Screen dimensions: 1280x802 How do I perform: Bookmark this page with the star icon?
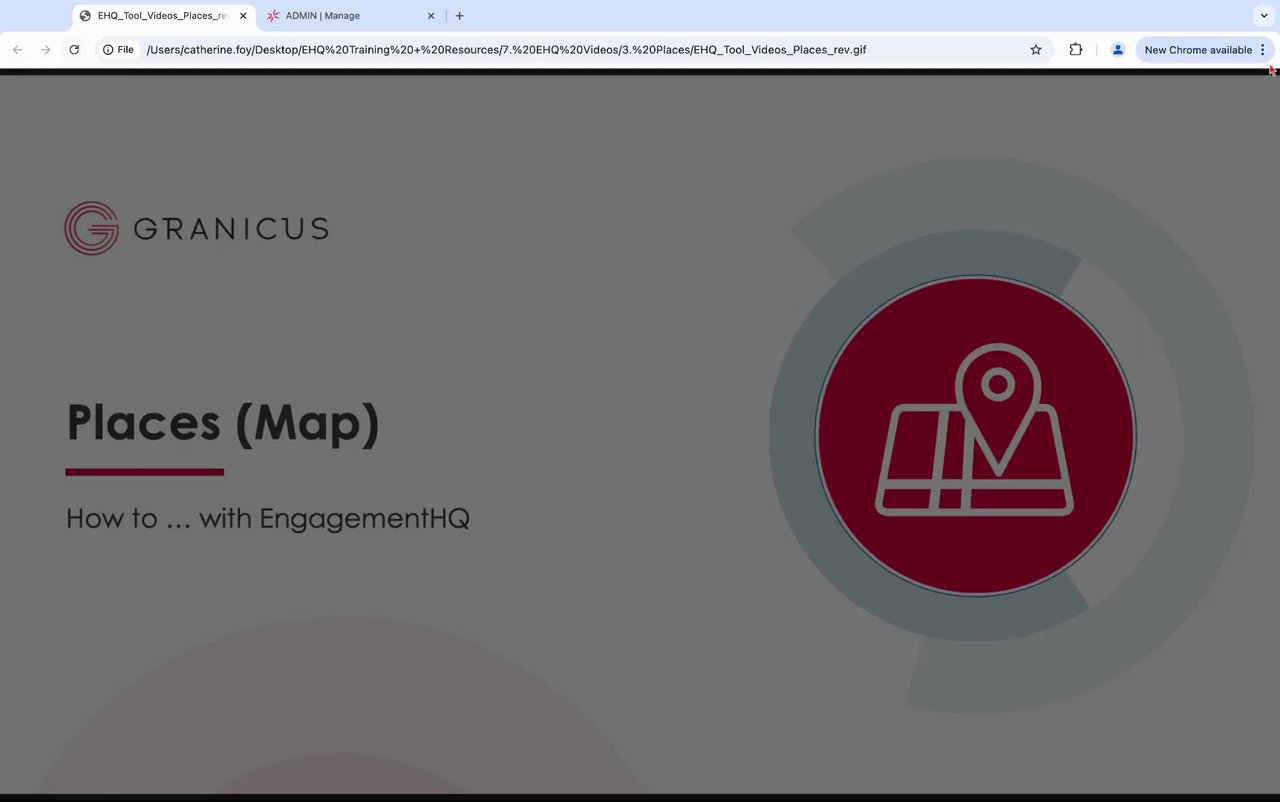[x=1036, y=49]
